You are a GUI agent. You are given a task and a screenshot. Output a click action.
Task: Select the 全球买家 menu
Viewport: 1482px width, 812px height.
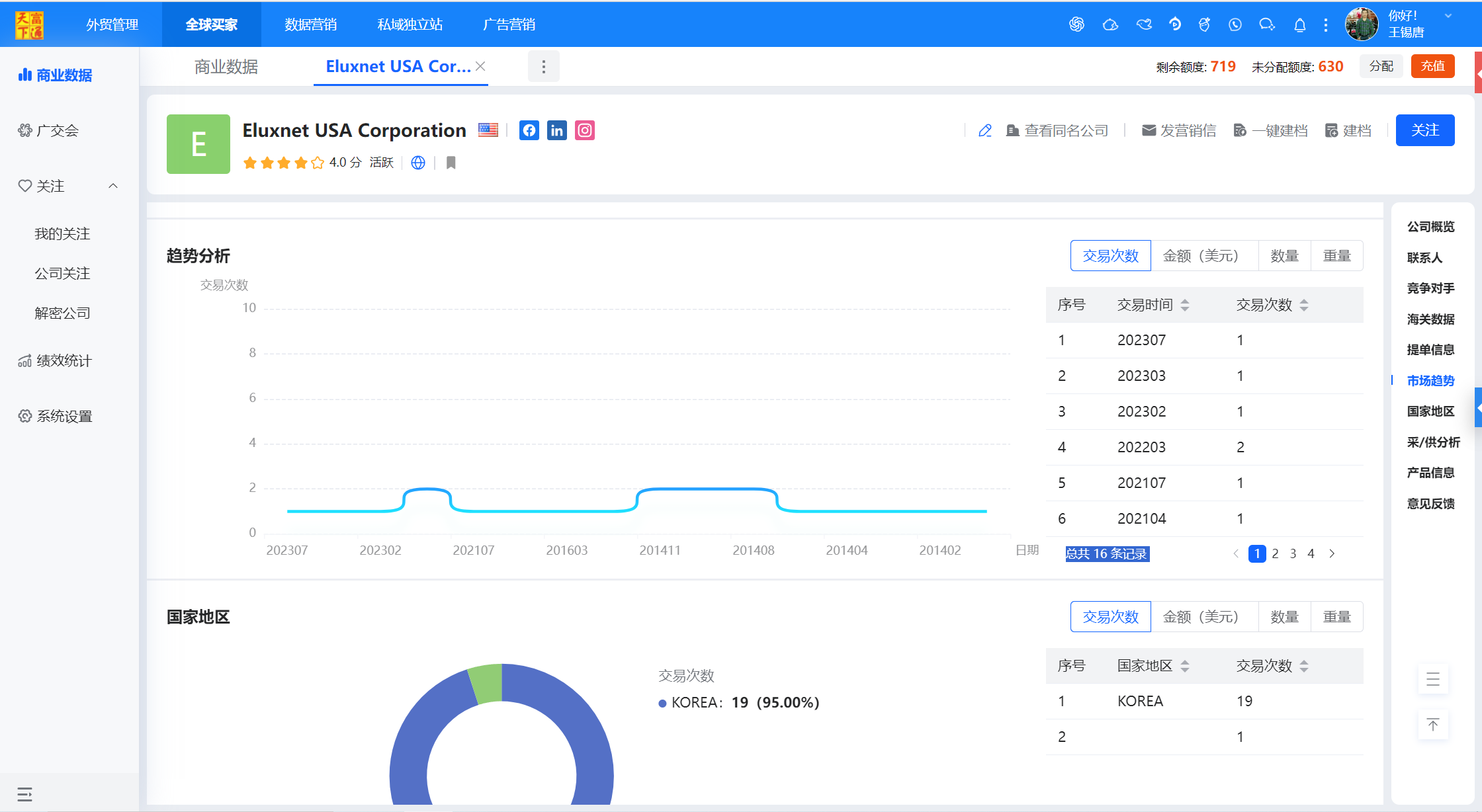(x=212, y=24)
